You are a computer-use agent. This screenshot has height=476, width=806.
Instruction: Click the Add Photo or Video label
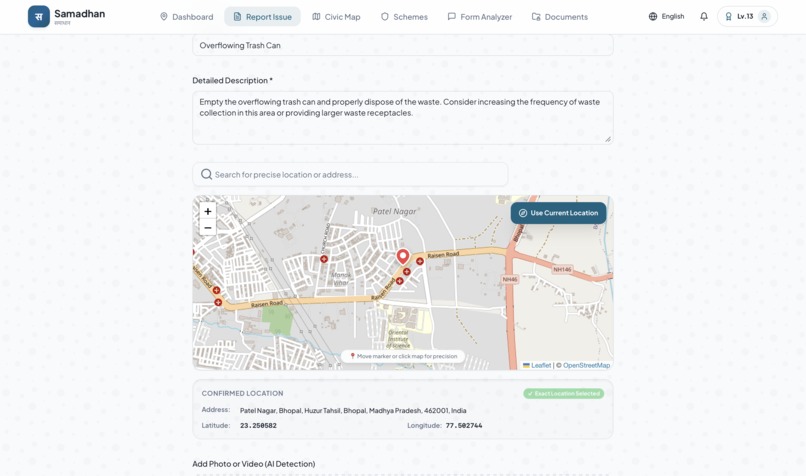(x=253, y=464)
